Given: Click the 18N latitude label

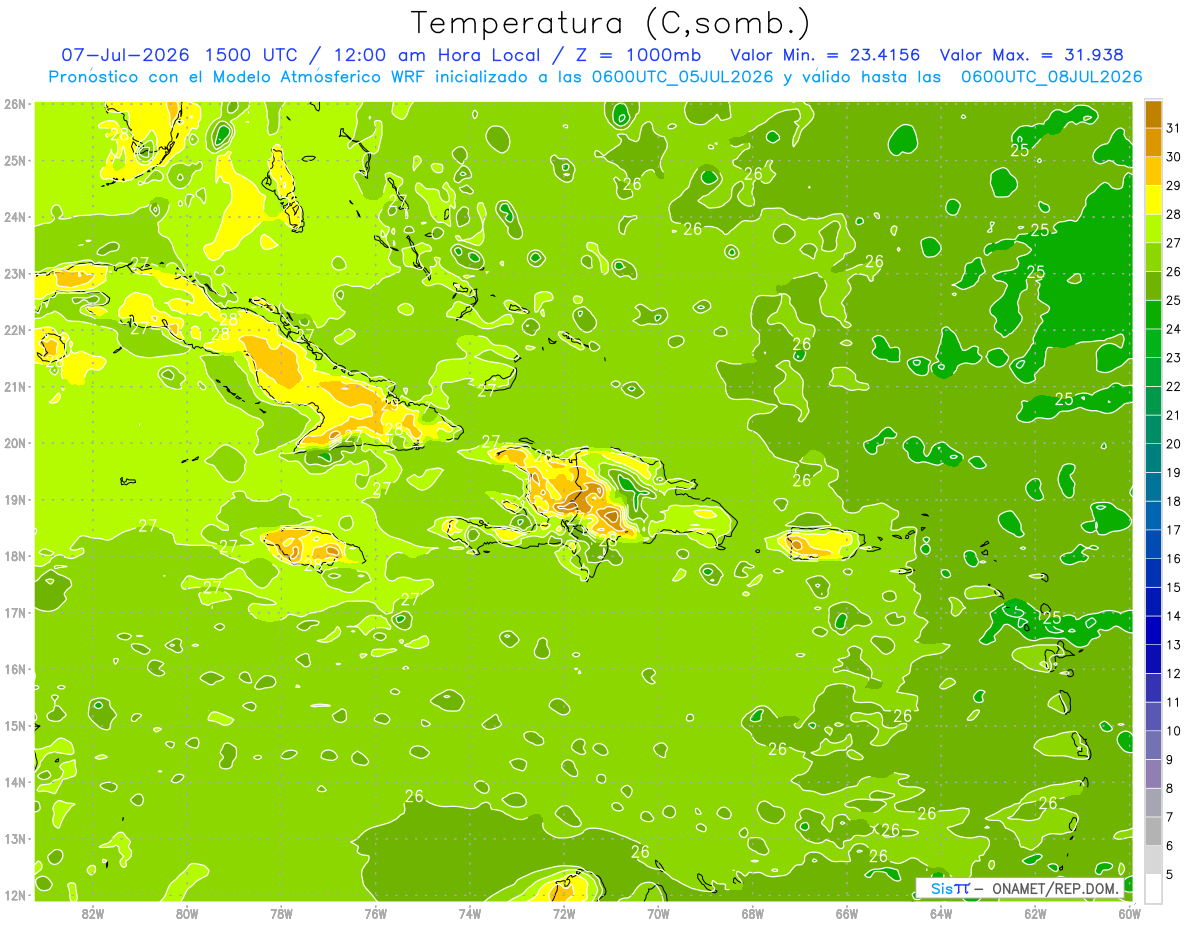Looking at the screenshot, I should pos(15,556).
